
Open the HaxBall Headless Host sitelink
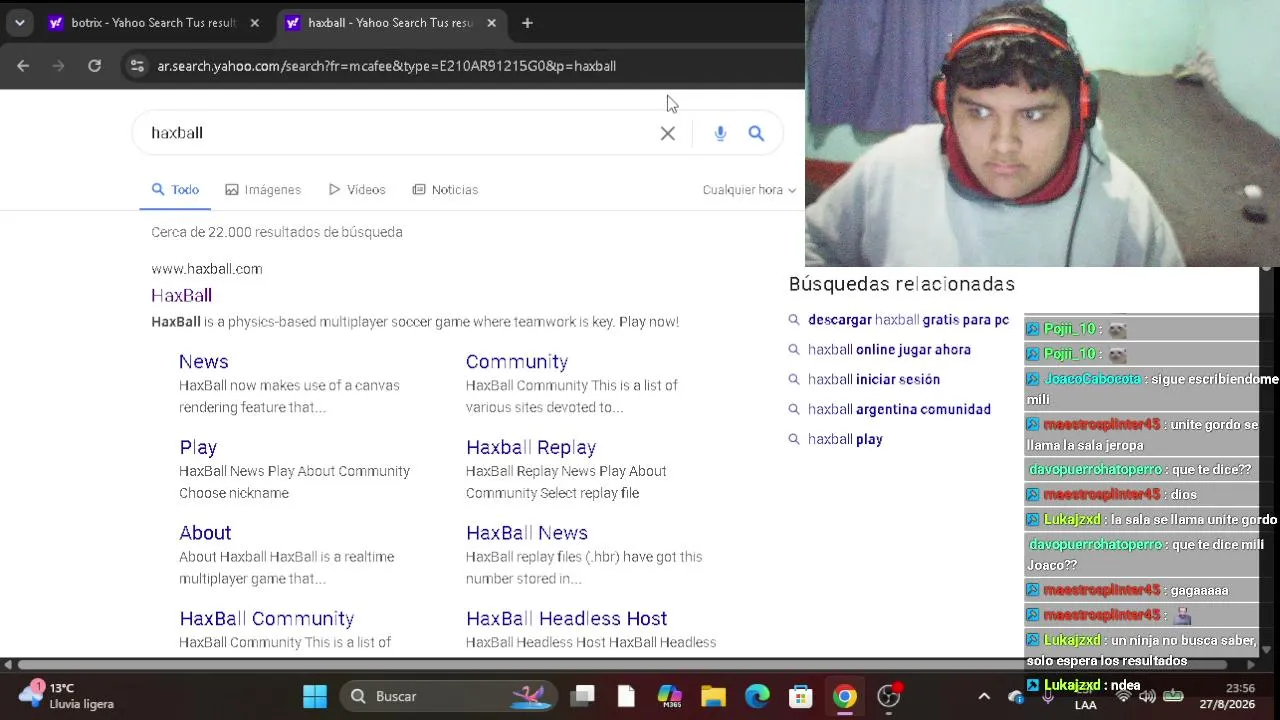pos(567,619)
